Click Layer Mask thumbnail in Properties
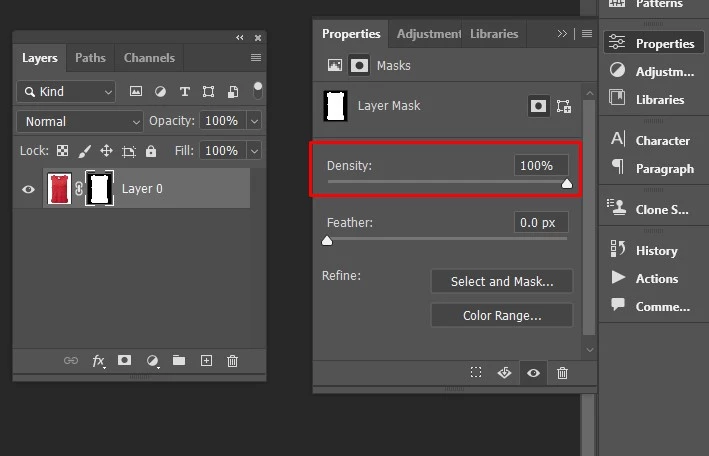 pos(336,106)
